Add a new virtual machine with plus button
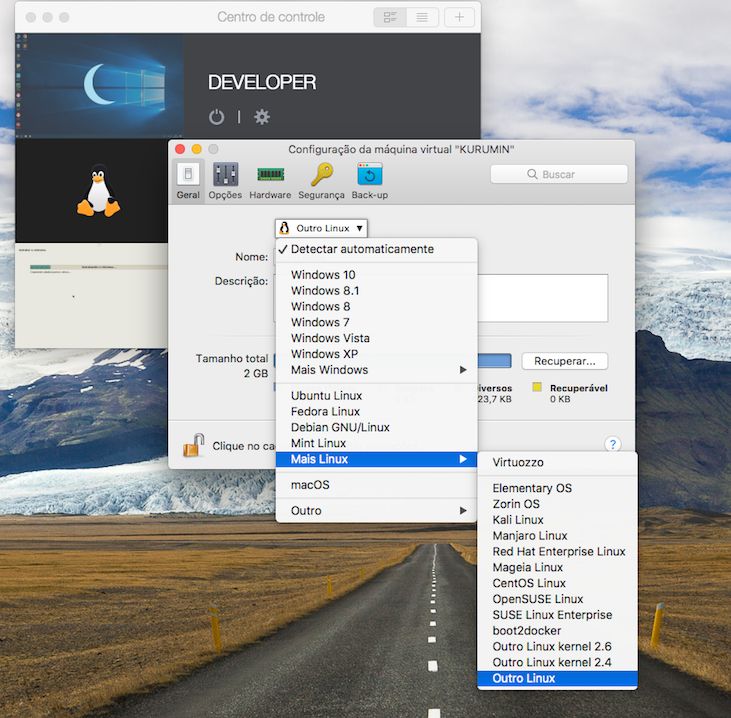 click(459, 17)
